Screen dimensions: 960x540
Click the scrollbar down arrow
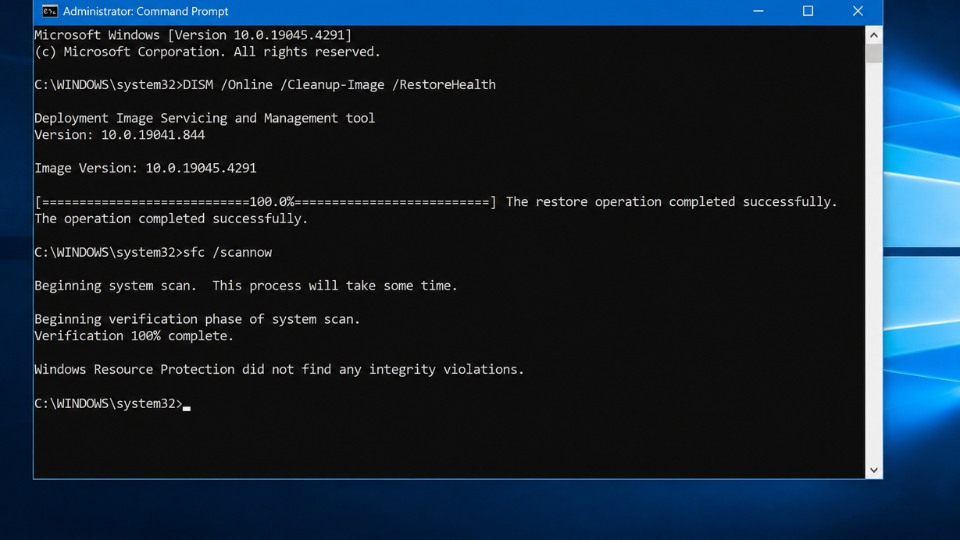tap(874, 470)
